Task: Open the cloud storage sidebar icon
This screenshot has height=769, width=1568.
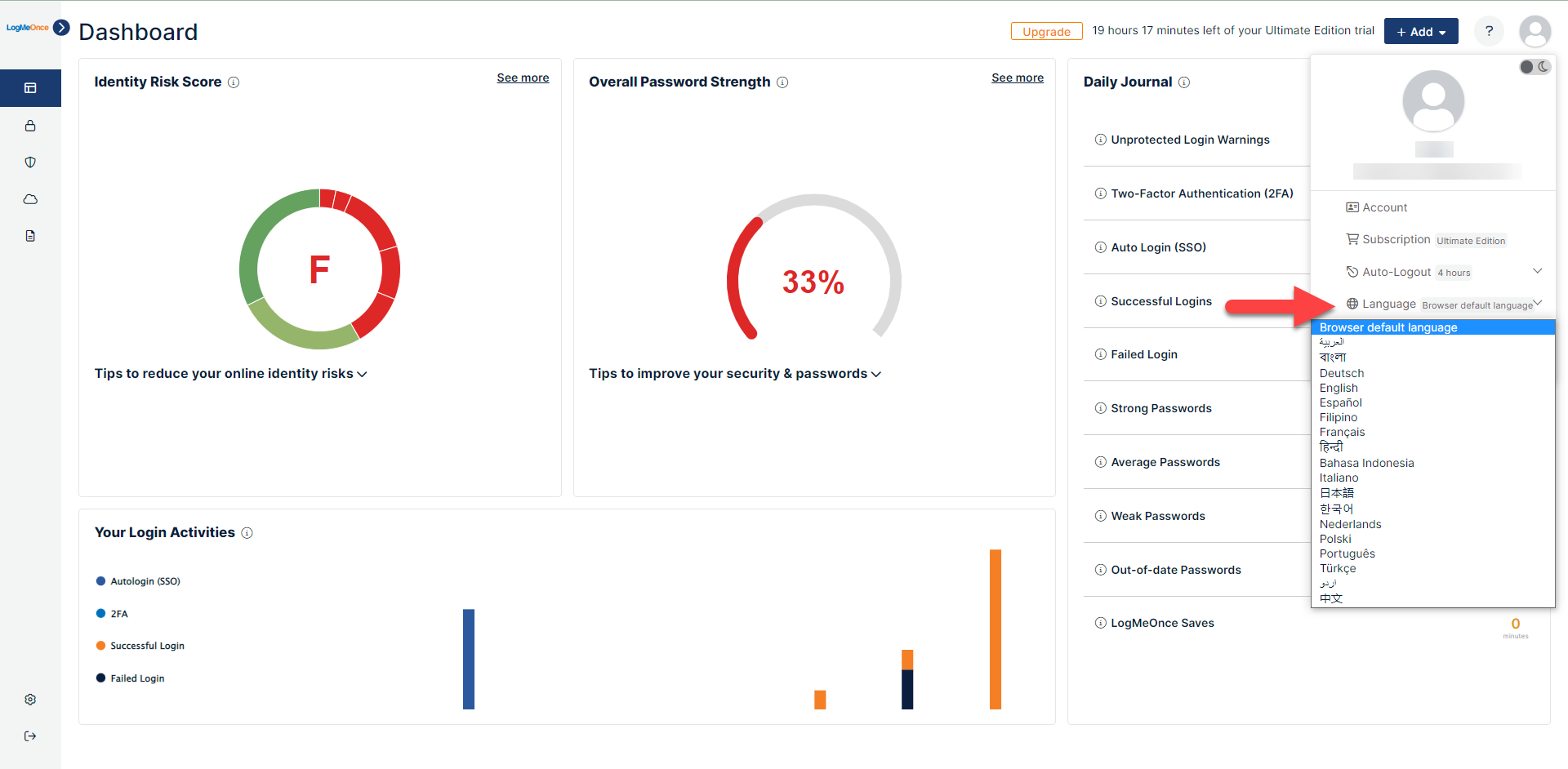Action: (x=30, y=199)
